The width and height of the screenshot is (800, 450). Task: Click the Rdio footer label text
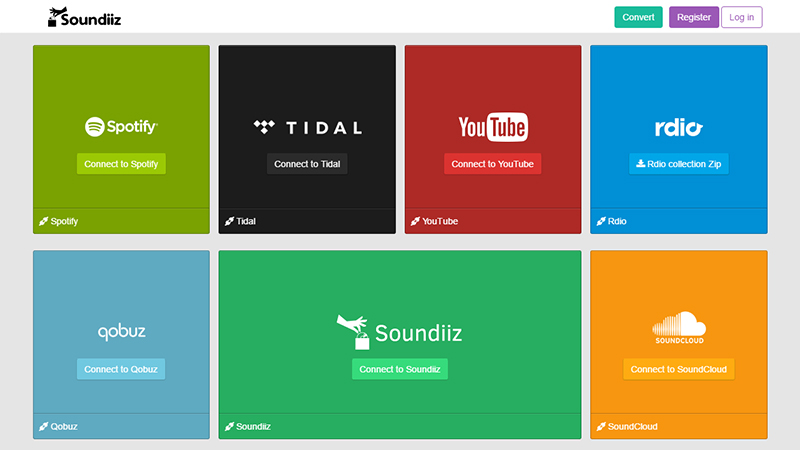617,221
